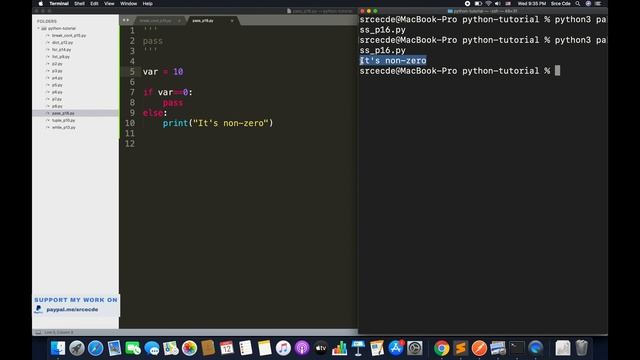The width and height of the screenshot is (640, 360).
Task: Close the pass_p16.py editor tab
Action: click(232, 20)
